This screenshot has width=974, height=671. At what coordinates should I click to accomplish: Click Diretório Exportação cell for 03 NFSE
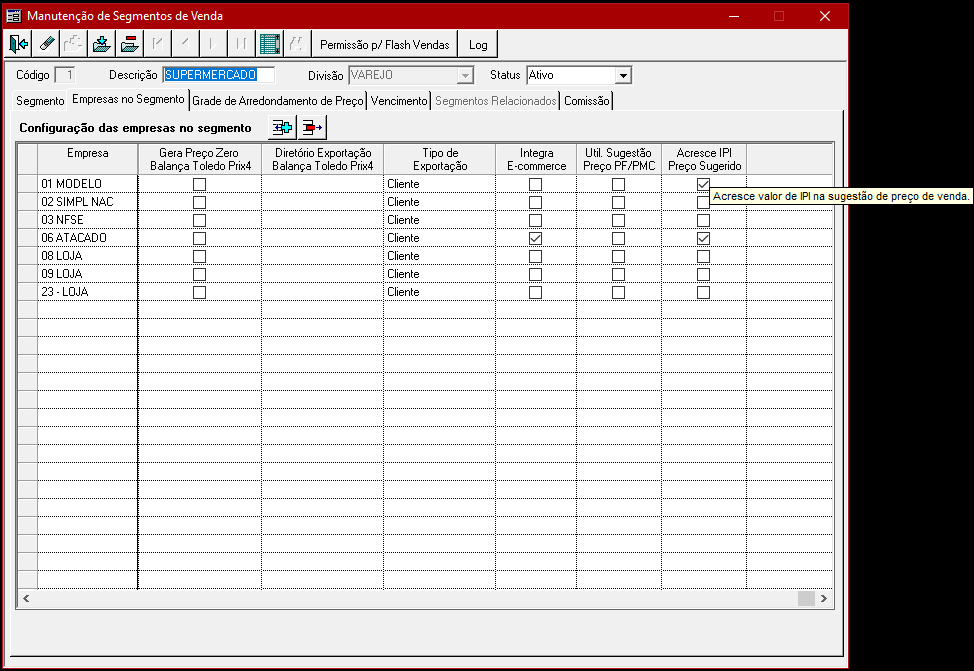tap(322, 220)
